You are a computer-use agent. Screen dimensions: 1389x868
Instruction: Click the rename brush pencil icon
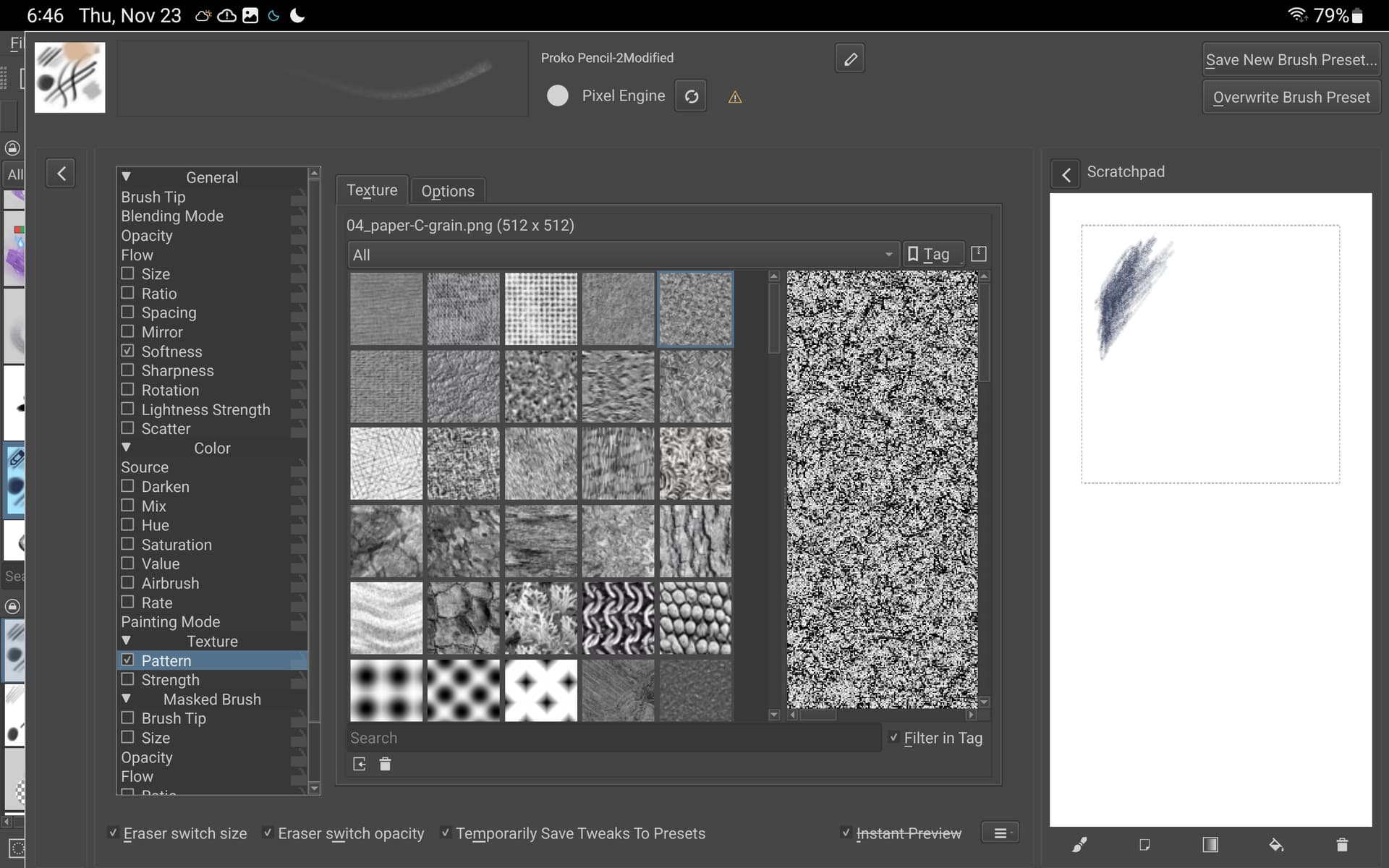click(x=850, y=59)
